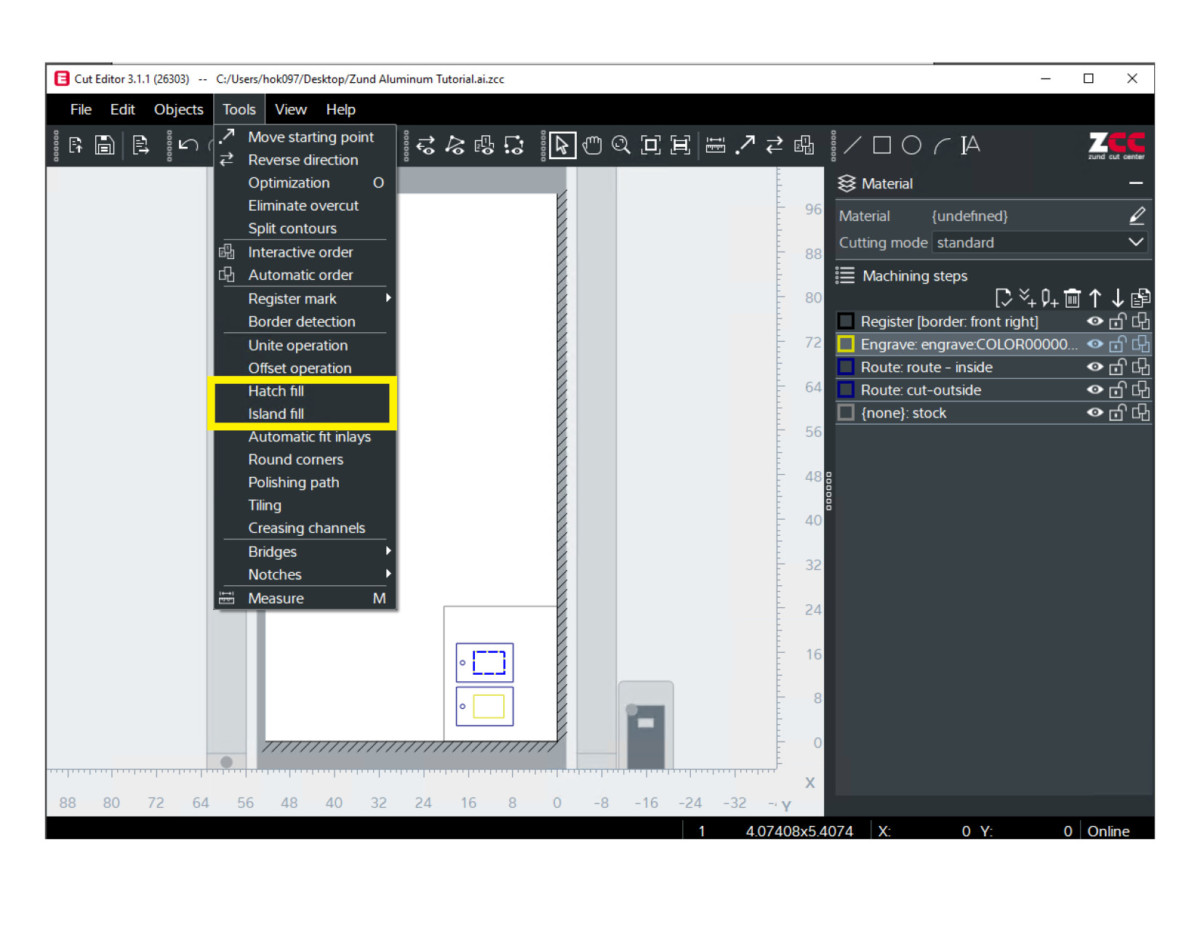The width and height of the screenshot is (1200, 927).
Task: Open the Objects menu
Action: 179,110
